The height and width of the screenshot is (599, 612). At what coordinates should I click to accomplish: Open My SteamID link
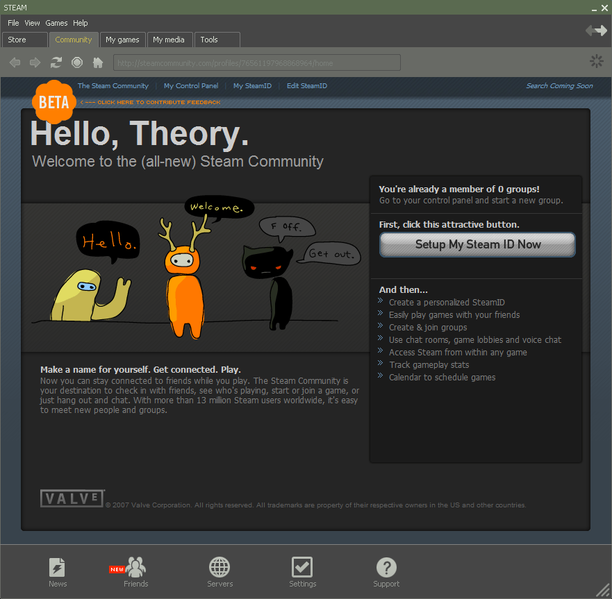tap(252, 86)
